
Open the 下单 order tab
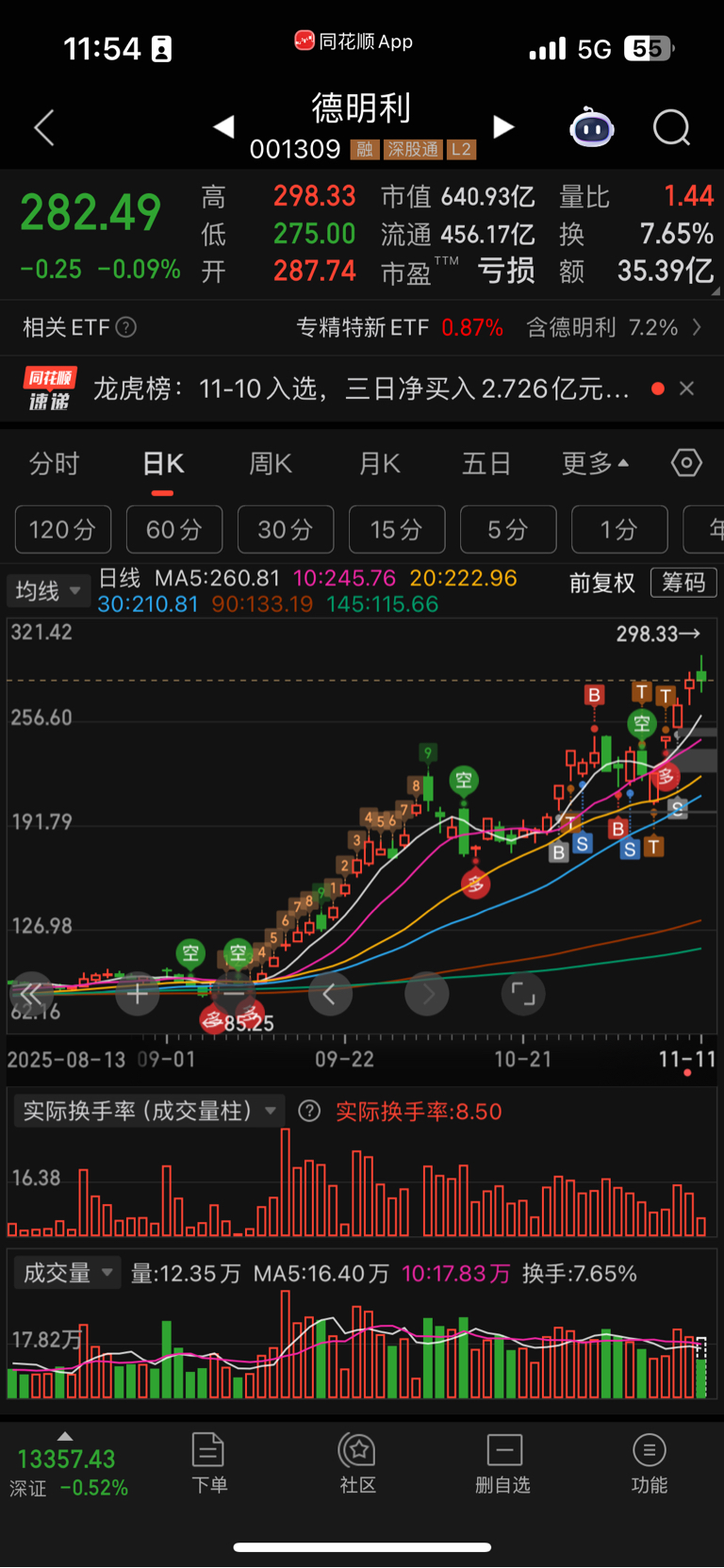(x=208, y=1463)
